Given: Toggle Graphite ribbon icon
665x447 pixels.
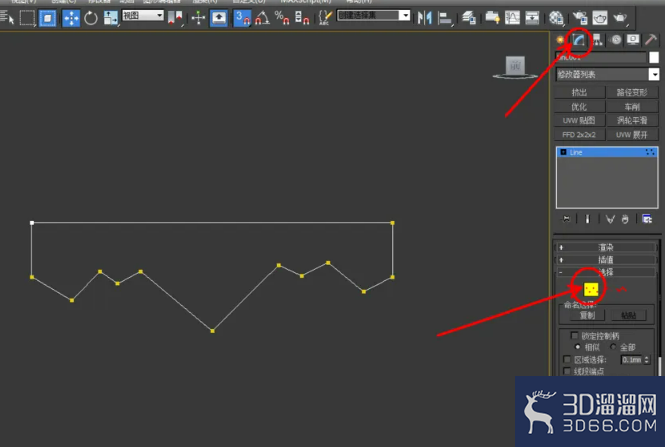Looking at the screenshot, I should tap(492, 18).
